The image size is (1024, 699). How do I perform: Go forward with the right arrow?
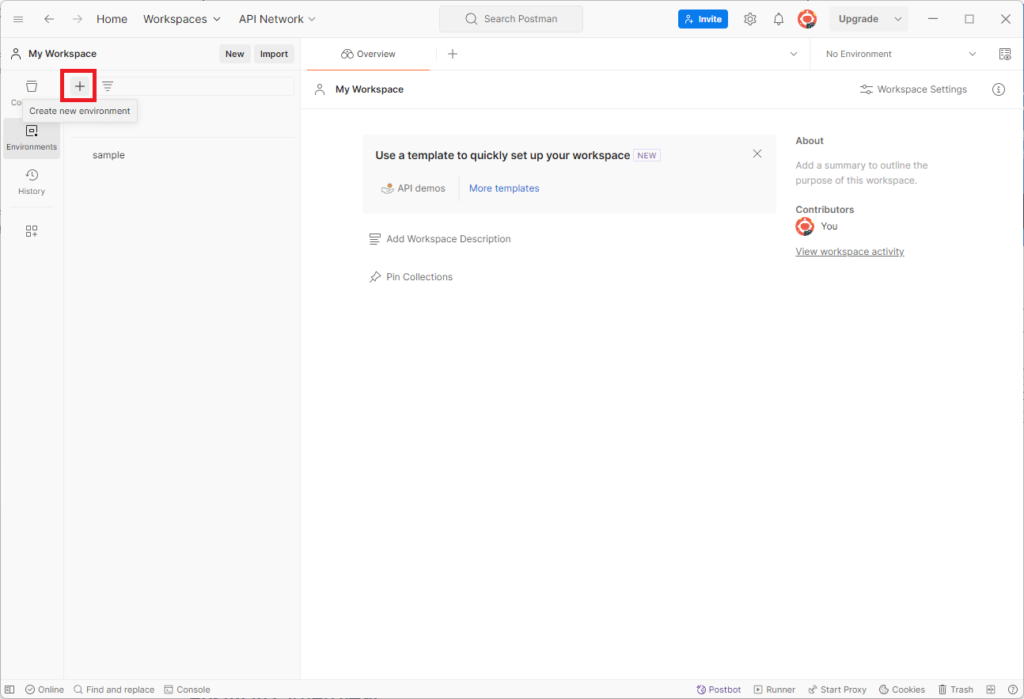tap(77, 19)
